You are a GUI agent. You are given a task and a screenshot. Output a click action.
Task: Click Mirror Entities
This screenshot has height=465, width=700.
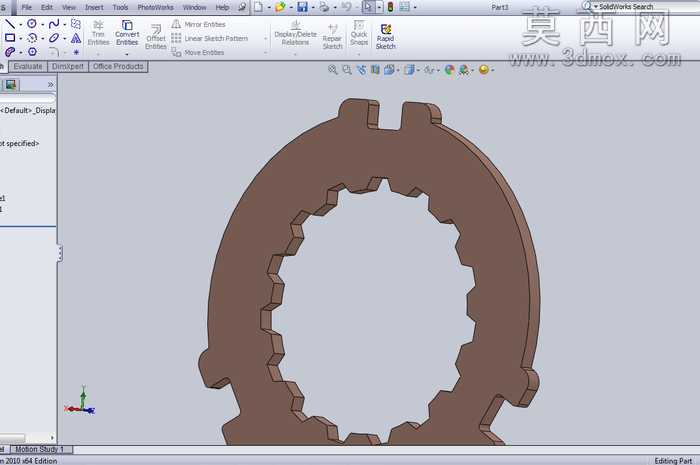click(198, 24)
